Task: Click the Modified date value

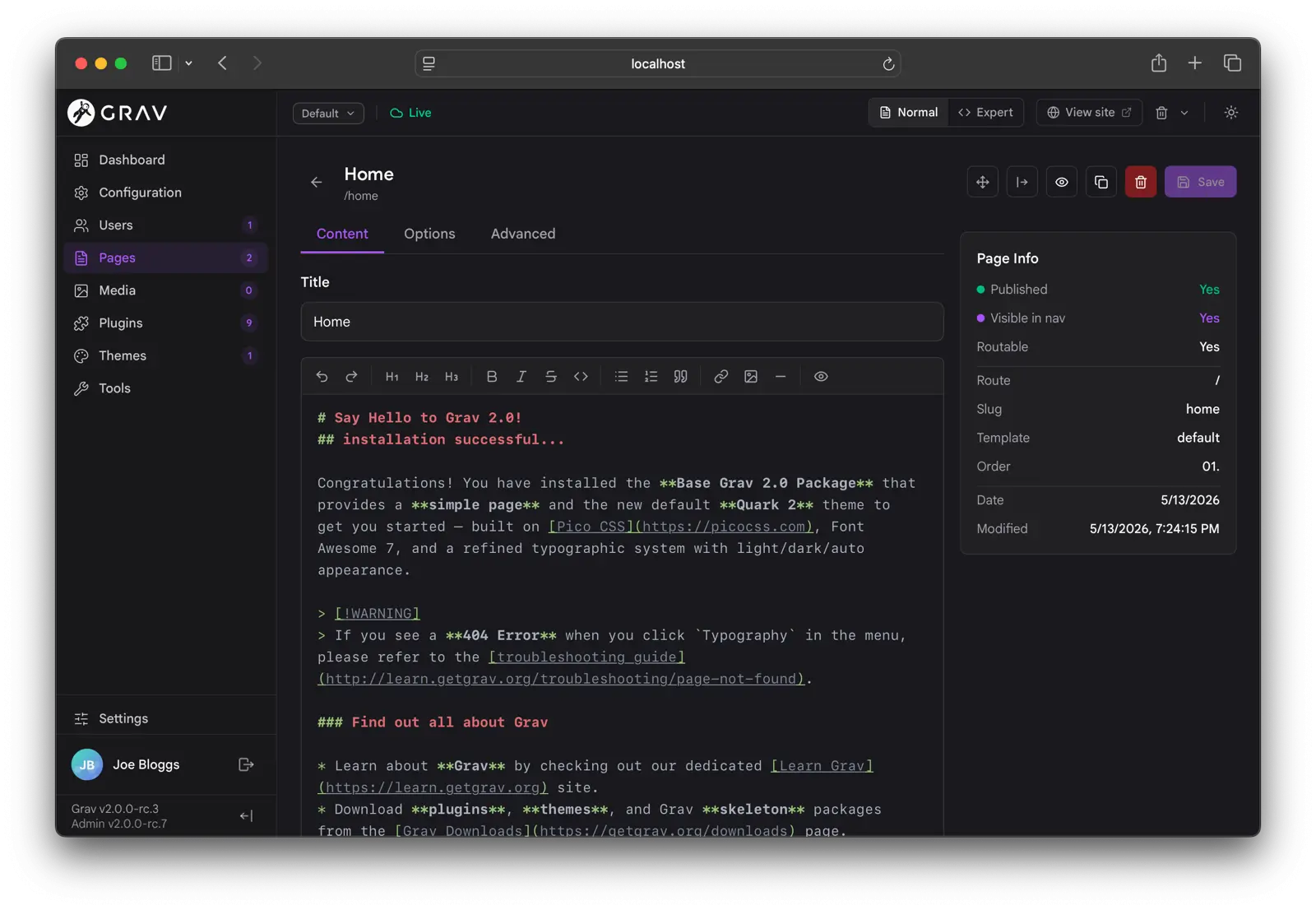Action: 1154,529
